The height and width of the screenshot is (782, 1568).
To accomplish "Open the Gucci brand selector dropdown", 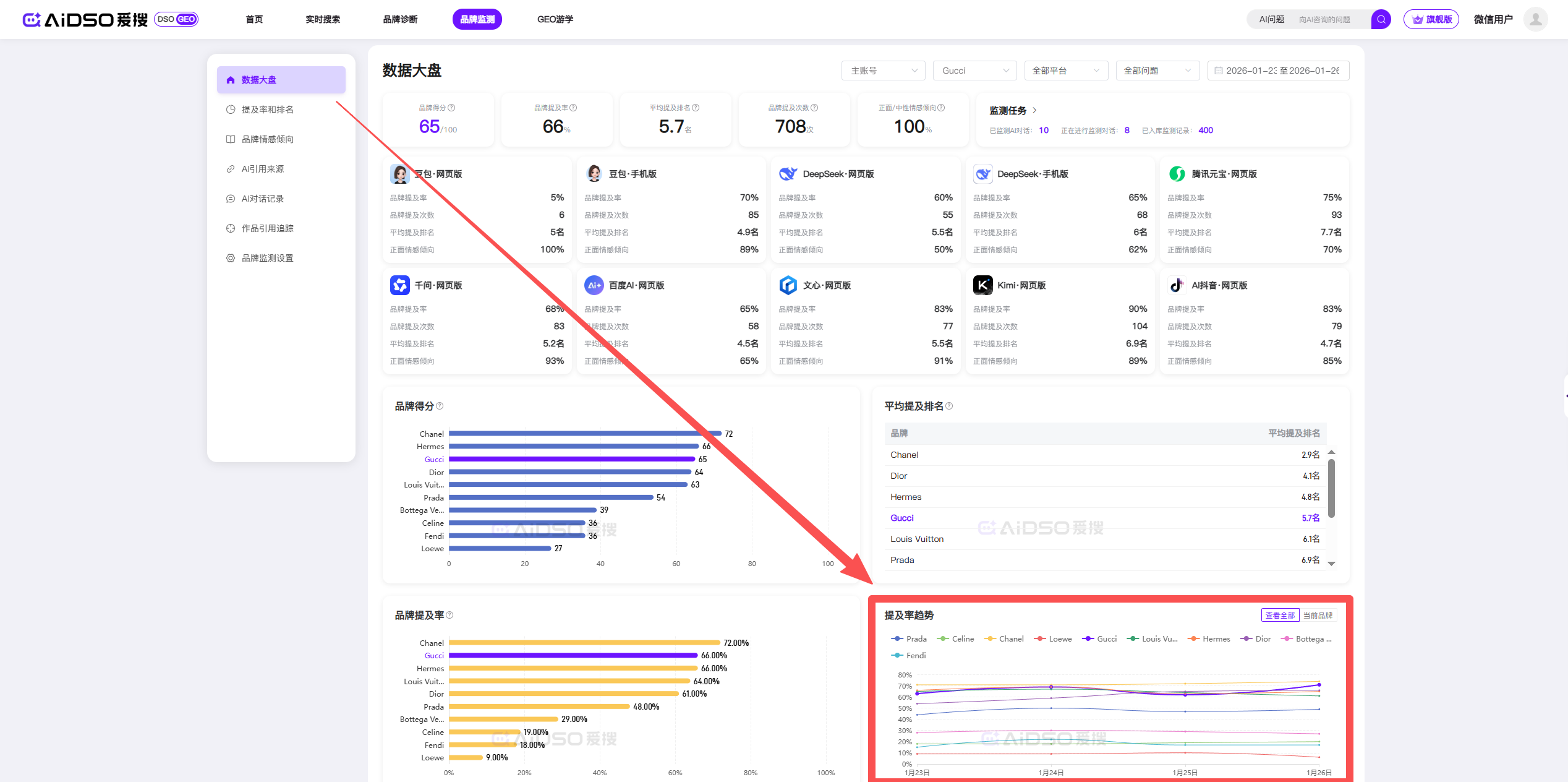I will pyautogui.click(x=974, y=71).
